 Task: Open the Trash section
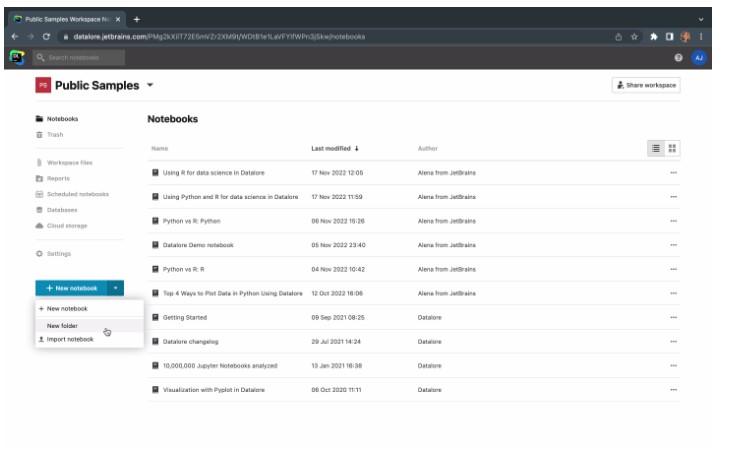tap(55, 134)
